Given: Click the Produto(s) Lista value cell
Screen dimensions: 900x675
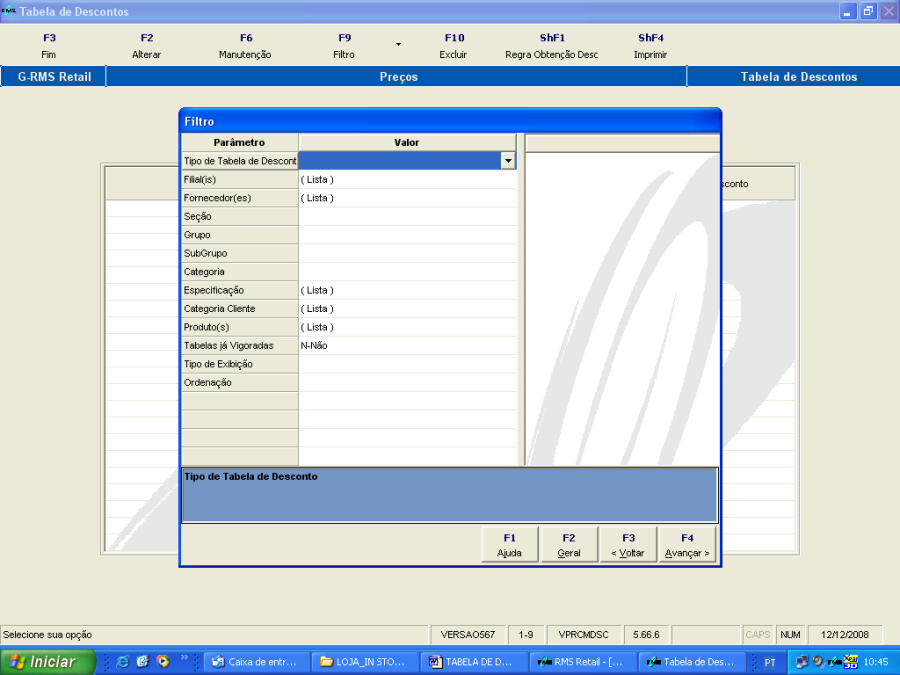Looking at the screenshot, I should click(408, 327).
